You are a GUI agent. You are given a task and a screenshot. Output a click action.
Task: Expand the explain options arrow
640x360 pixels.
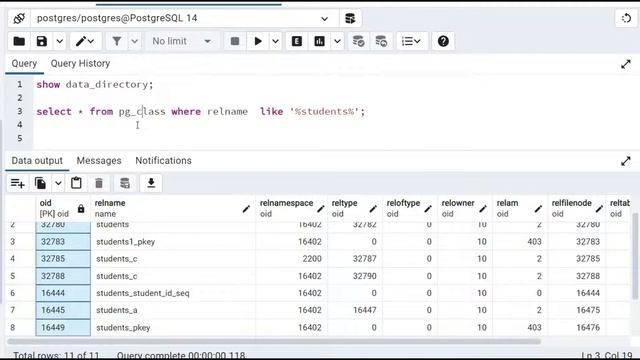tap(337, 41)
